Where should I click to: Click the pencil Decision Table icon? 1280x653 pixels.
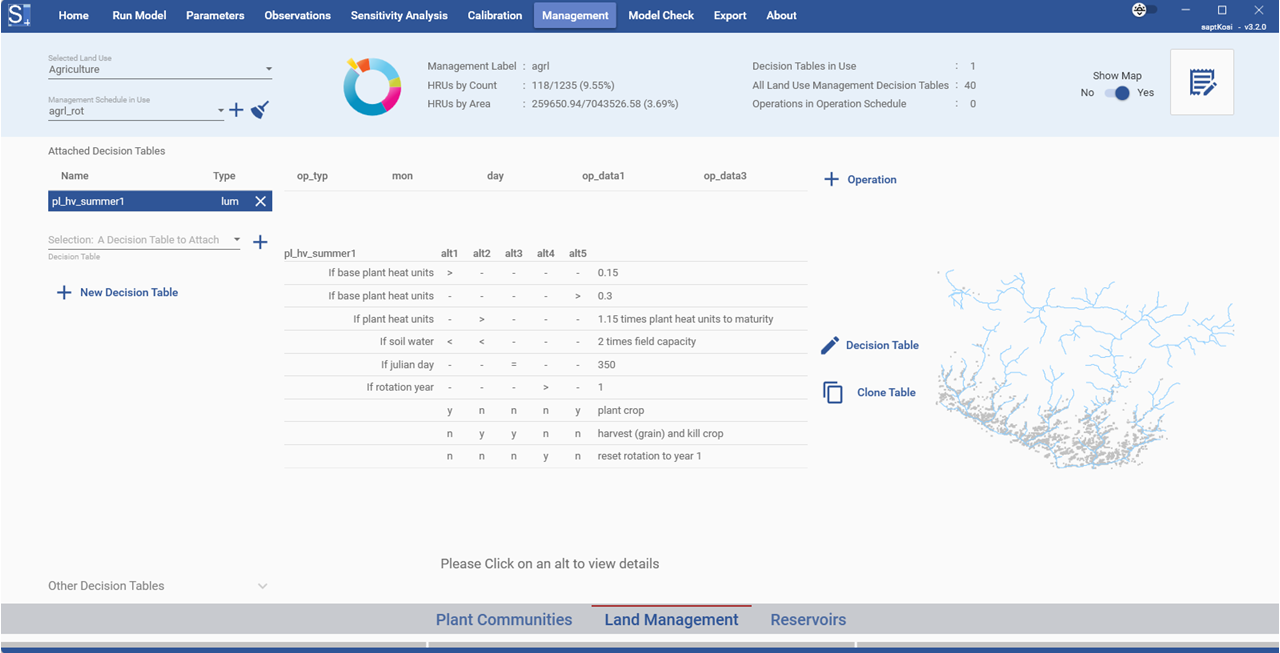830,345
